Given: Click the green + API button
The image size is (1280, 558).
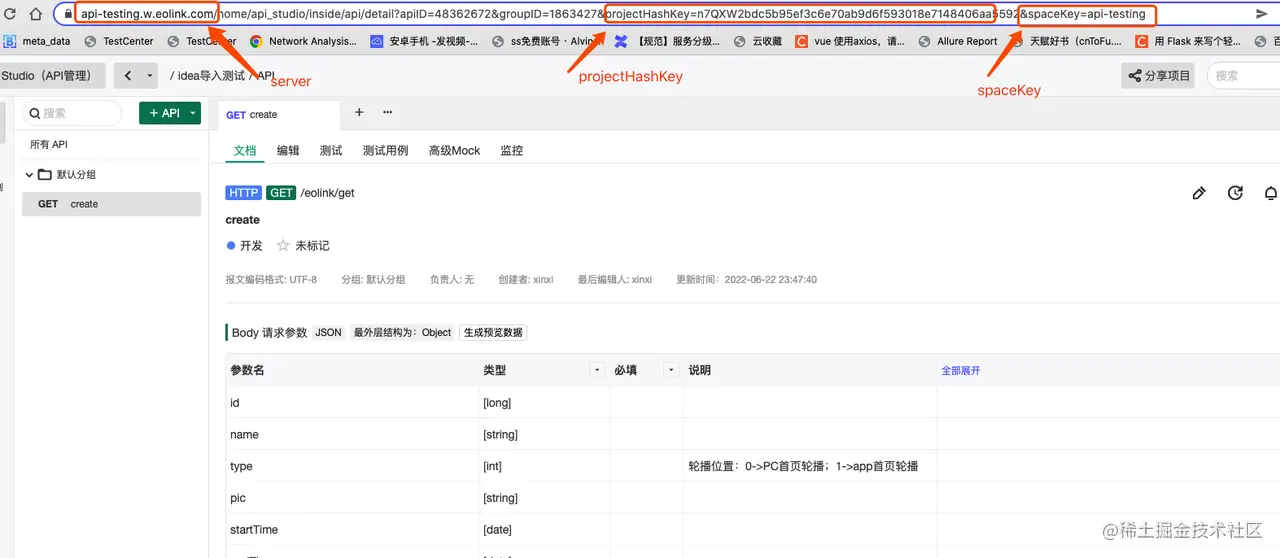Looking at the screenshot, I should pyautogui.click(x=163, y=113).
